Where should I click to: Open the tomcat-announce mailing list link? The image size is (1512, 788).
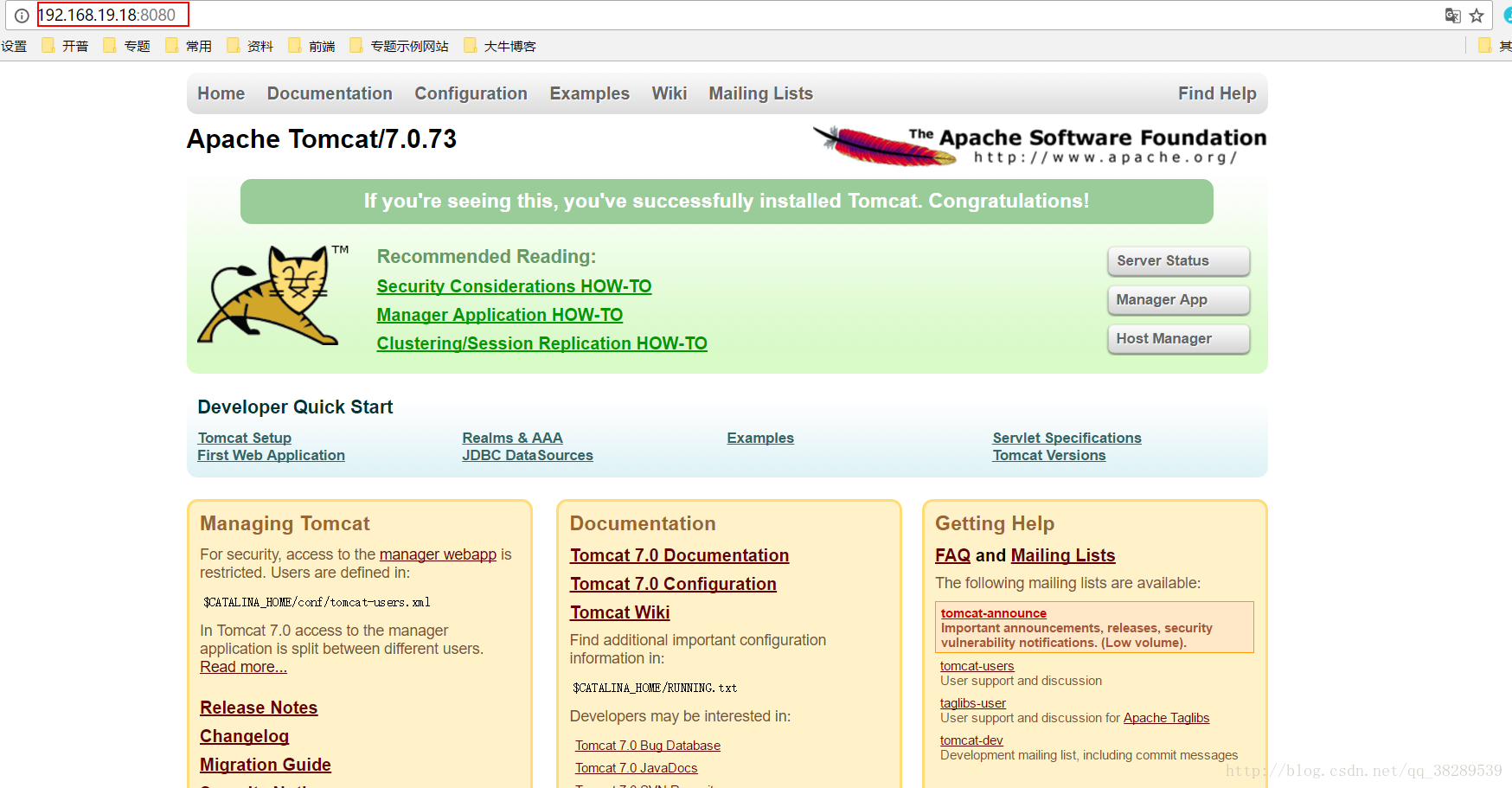[993, 613]
